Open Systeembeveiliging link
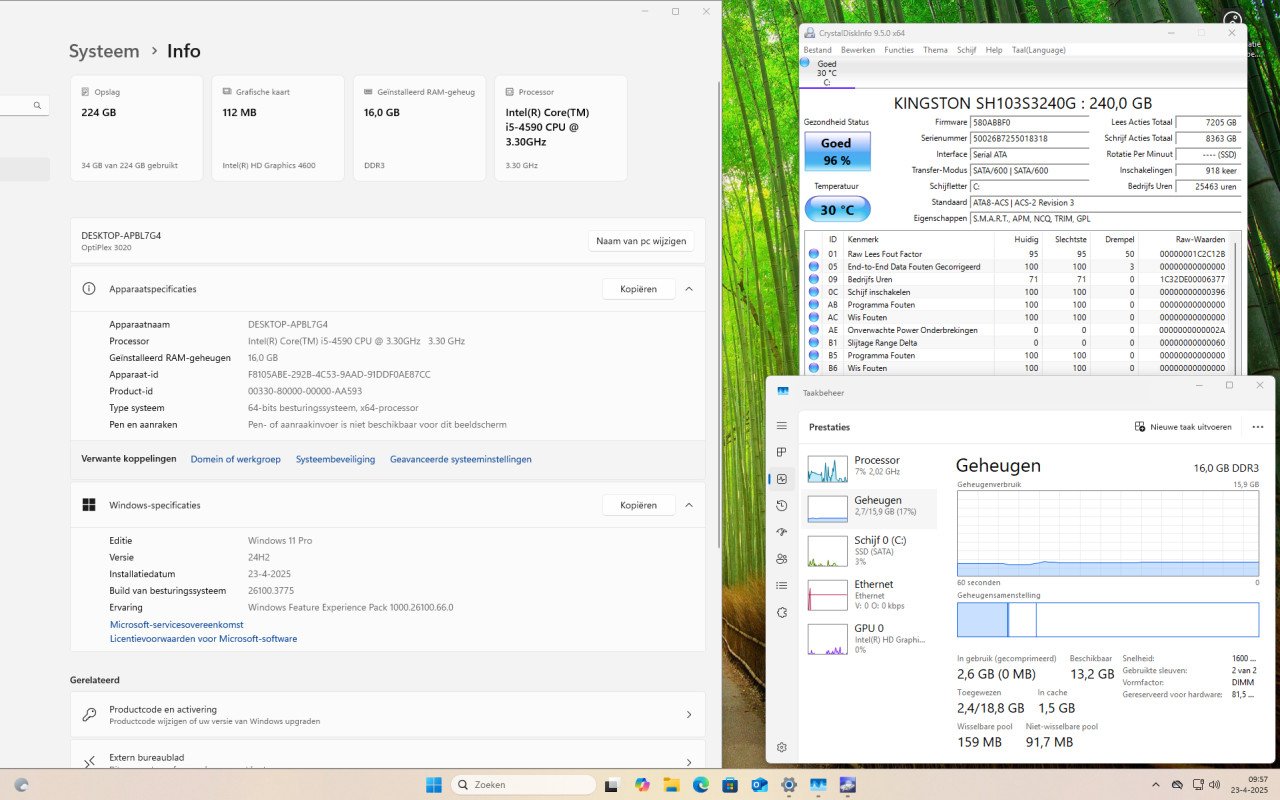1280x800 pixels. click(335, 459)
